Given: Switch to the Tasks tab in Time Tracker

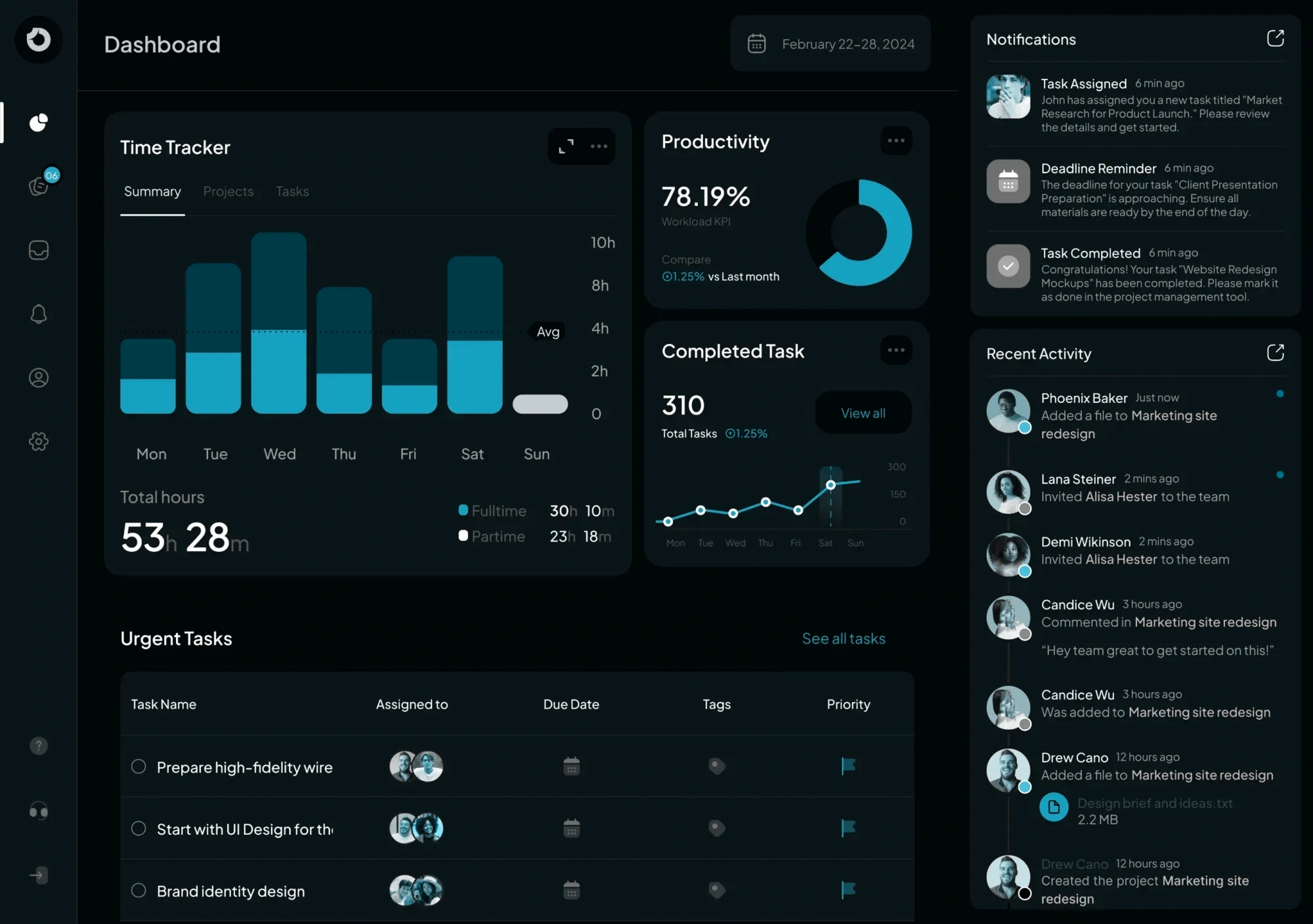Looking at the screenshot, I should point(292,192).
